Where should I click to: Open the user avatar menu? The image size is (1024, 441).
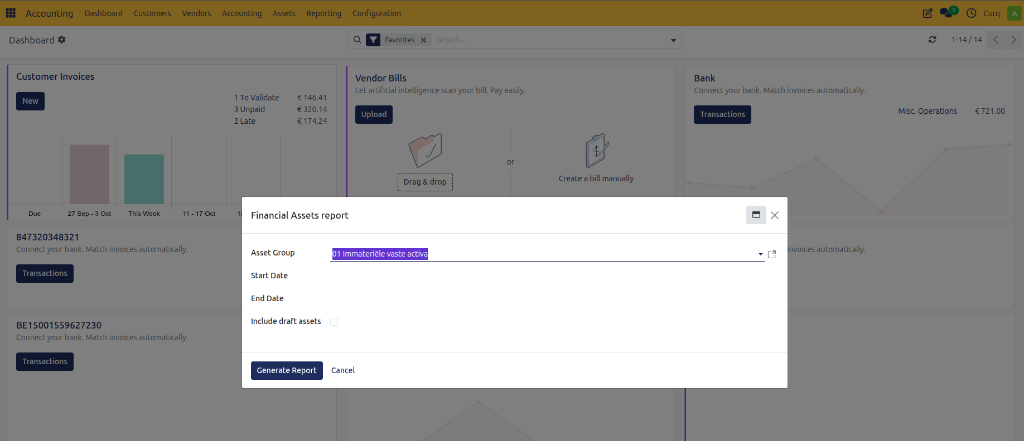1013,13
